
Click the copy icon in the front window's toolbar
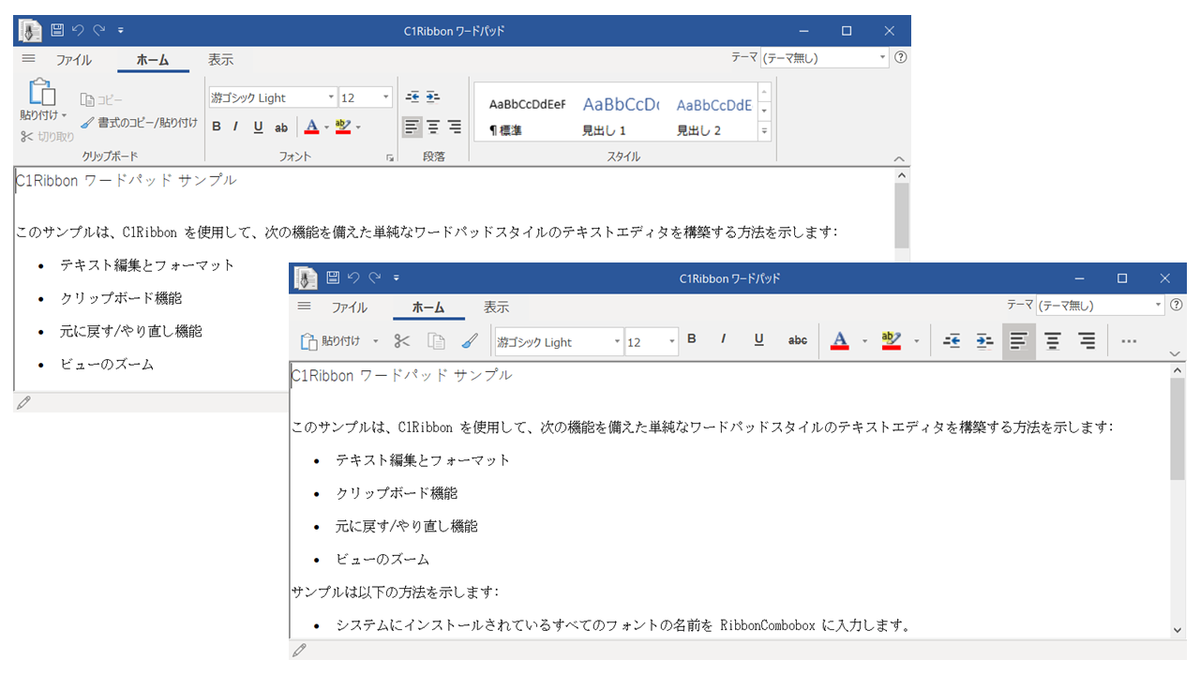tap(436, 341)
